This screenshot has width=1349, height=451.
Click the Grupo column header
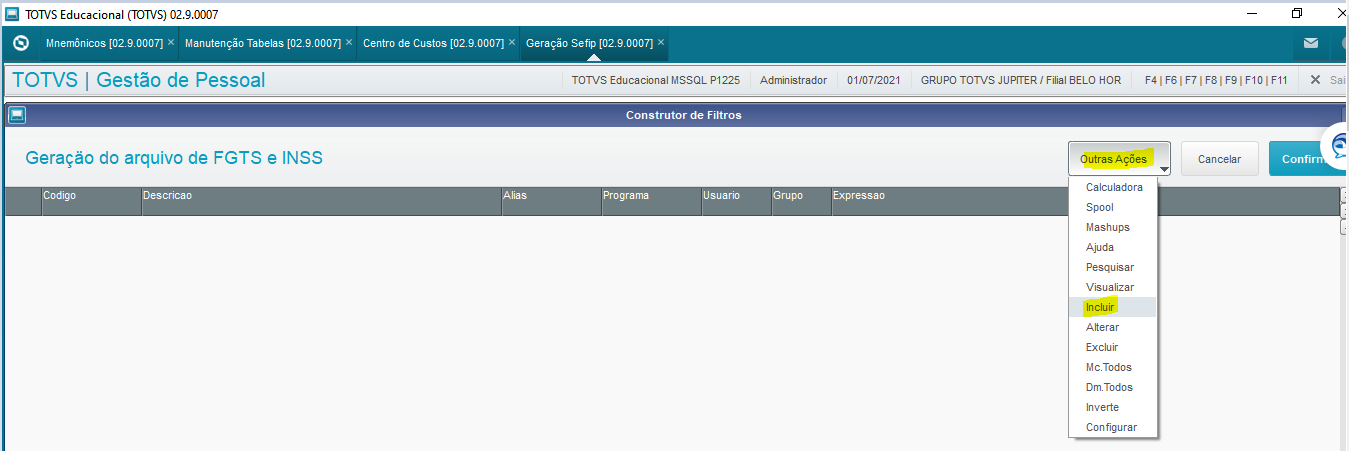tap(801, 201)
